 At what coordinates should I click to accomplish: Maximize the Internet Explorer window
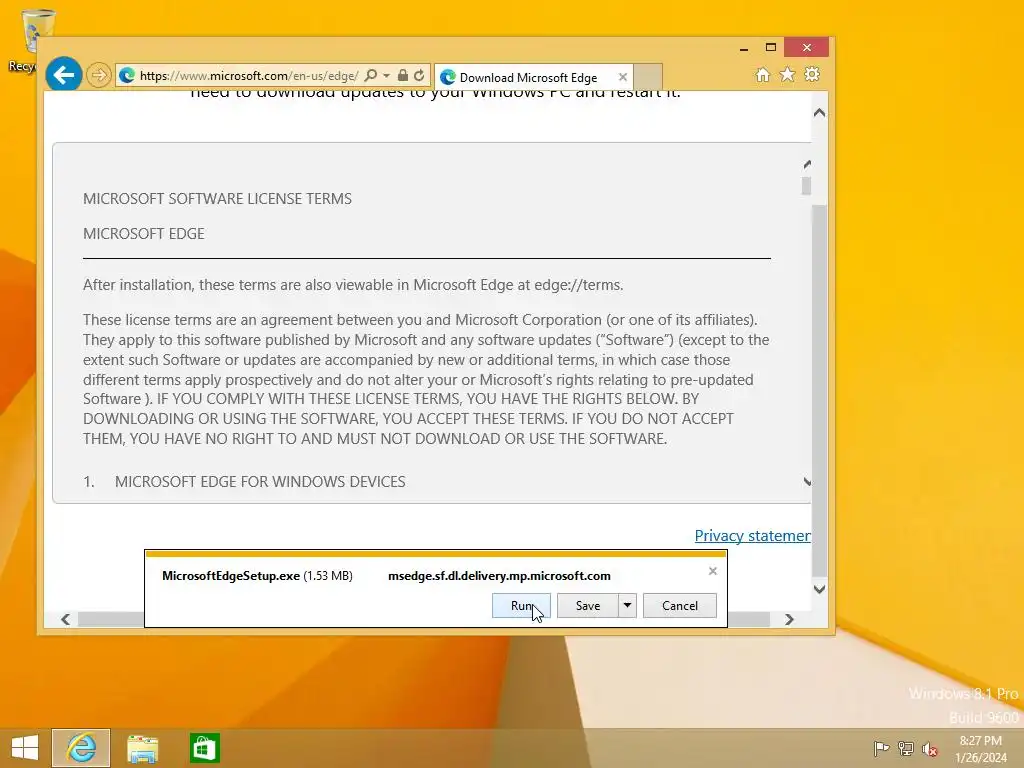coord(771,48)
